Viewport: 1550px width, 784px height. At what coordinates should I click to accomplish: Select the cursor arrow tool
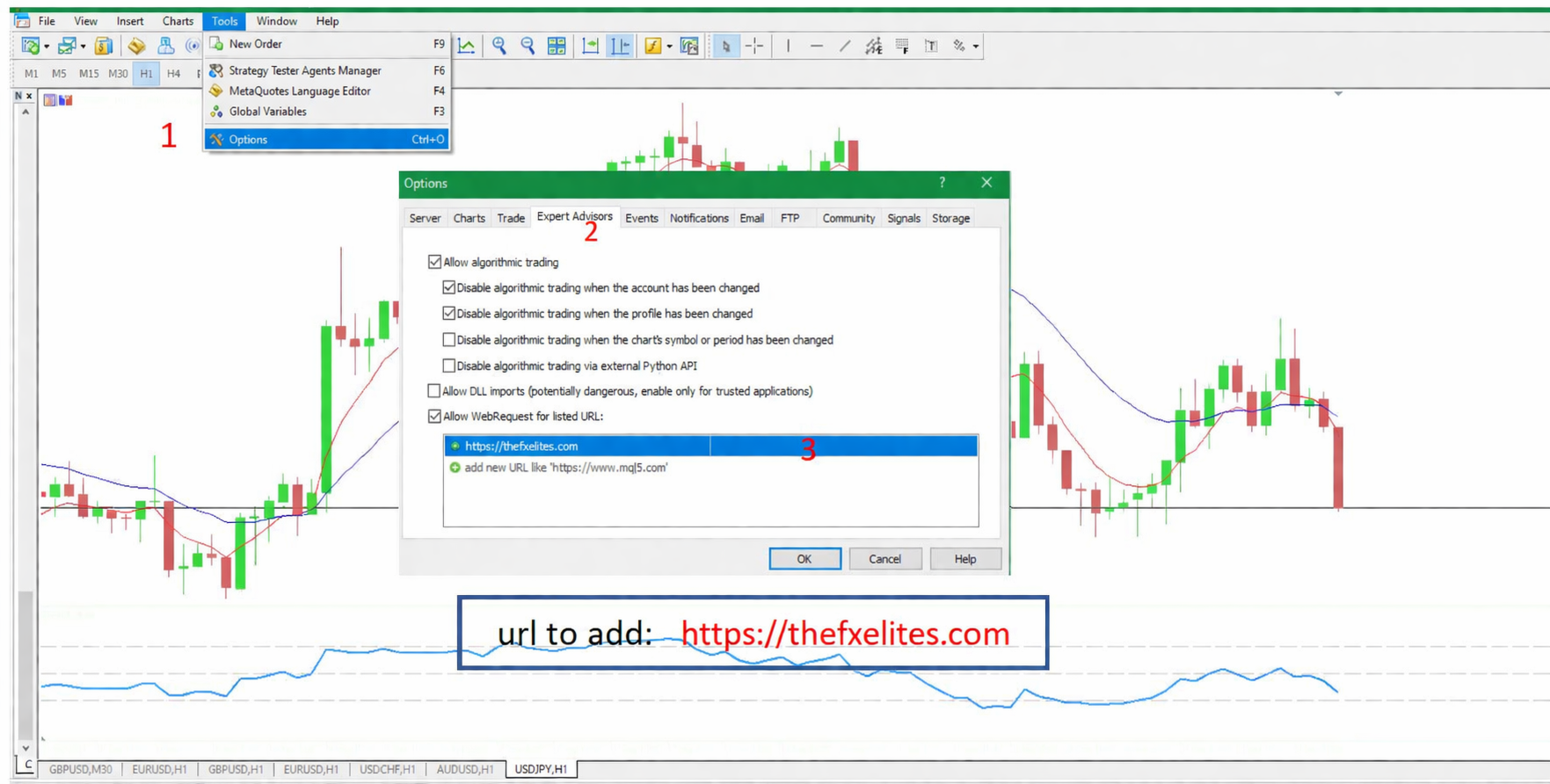(725, 46)
